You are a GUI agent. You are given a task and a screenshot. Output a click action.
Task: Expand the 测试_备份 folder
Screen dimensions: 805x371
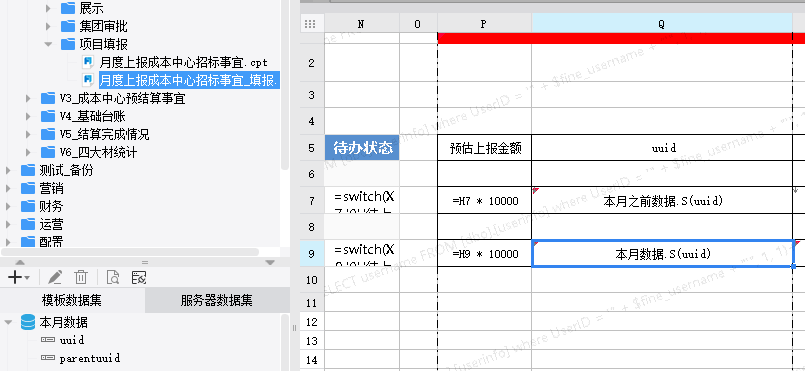[x=8, y=170]
